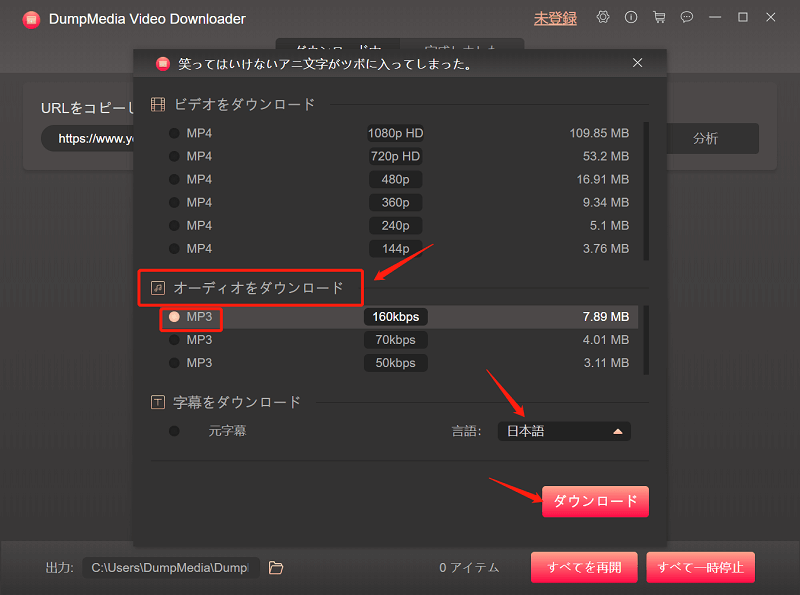Select MP4 360p radio button
Viewport: 800px width, 595px height.
click(x=174, y=203)
